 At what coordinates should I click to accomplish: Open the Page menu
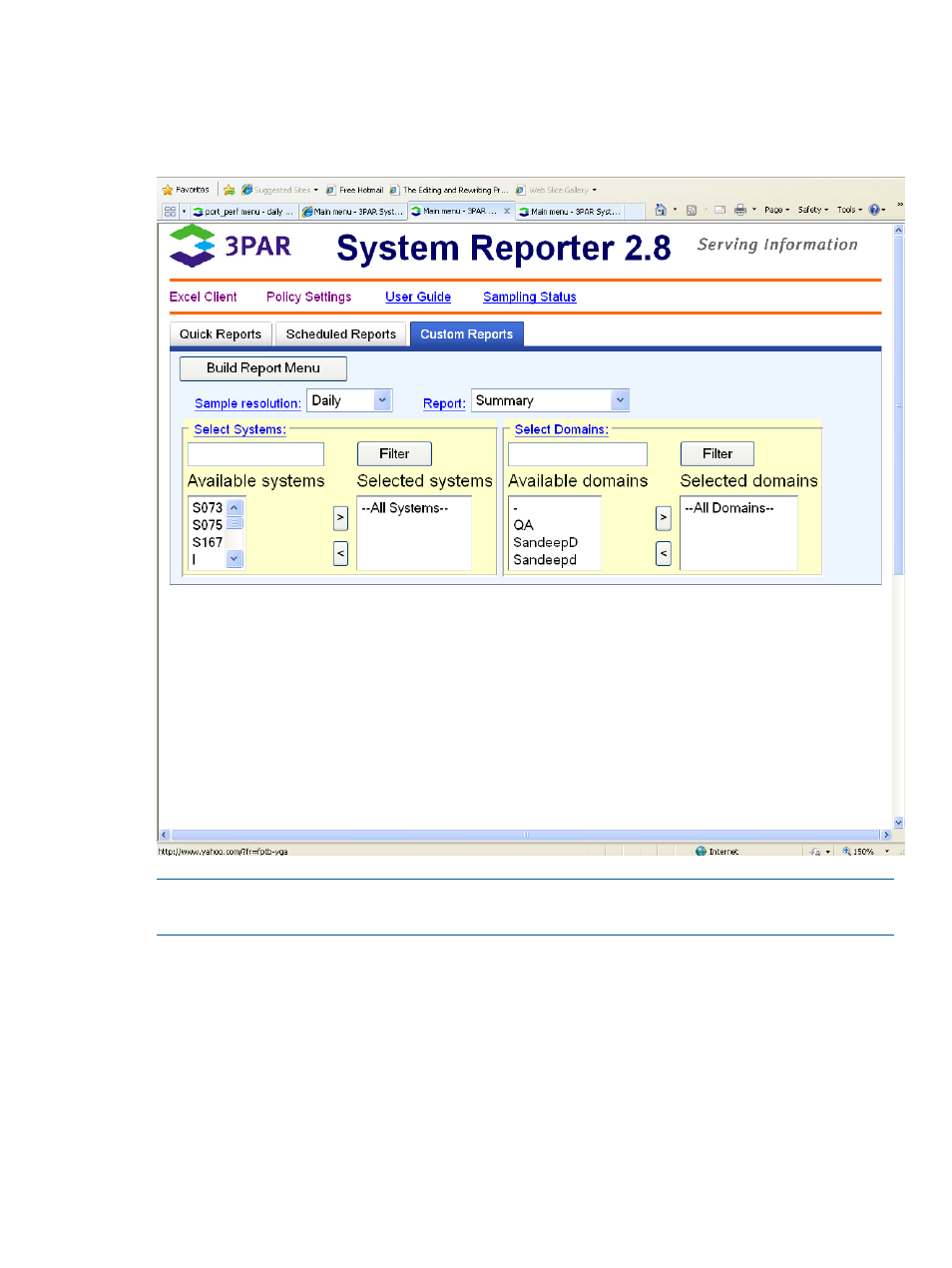776,210
